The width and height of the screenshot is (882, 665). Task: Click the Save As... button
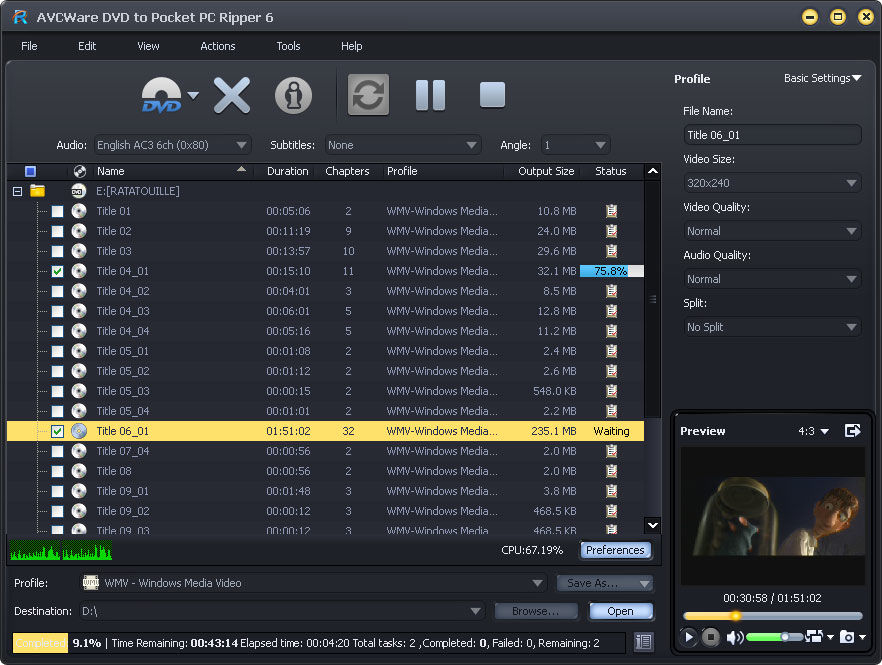pos(605,583)
